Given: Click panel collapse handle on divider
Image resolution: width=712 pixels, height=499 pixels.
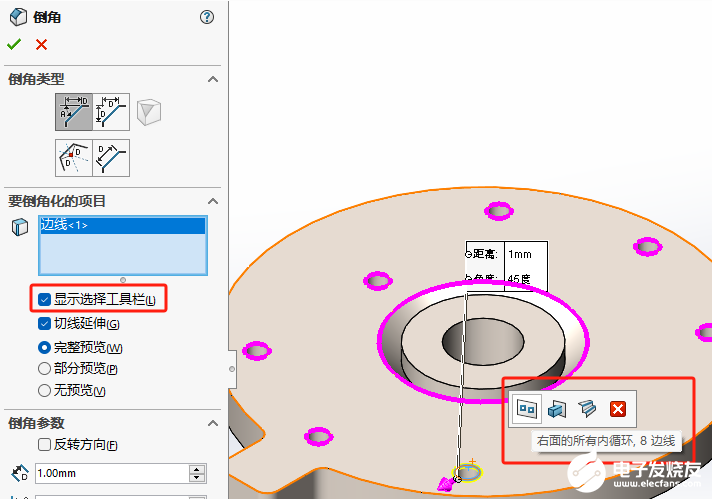Looking at the screenshot, I should pyautogui.click(x=232, y=369).
